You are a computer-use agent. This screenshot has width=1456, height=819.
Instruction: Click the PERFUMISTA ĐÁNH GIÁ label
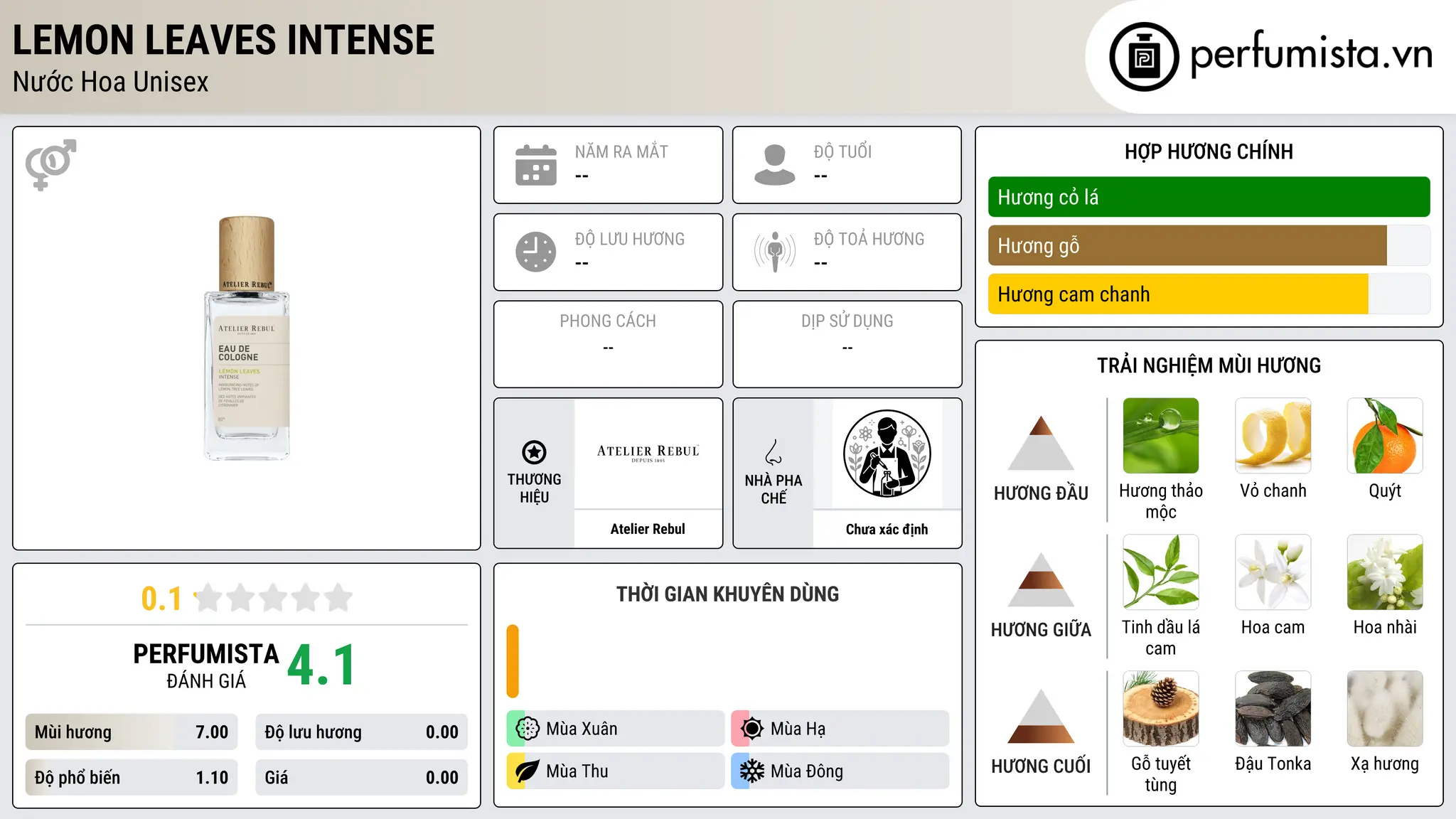coord(206,665)
